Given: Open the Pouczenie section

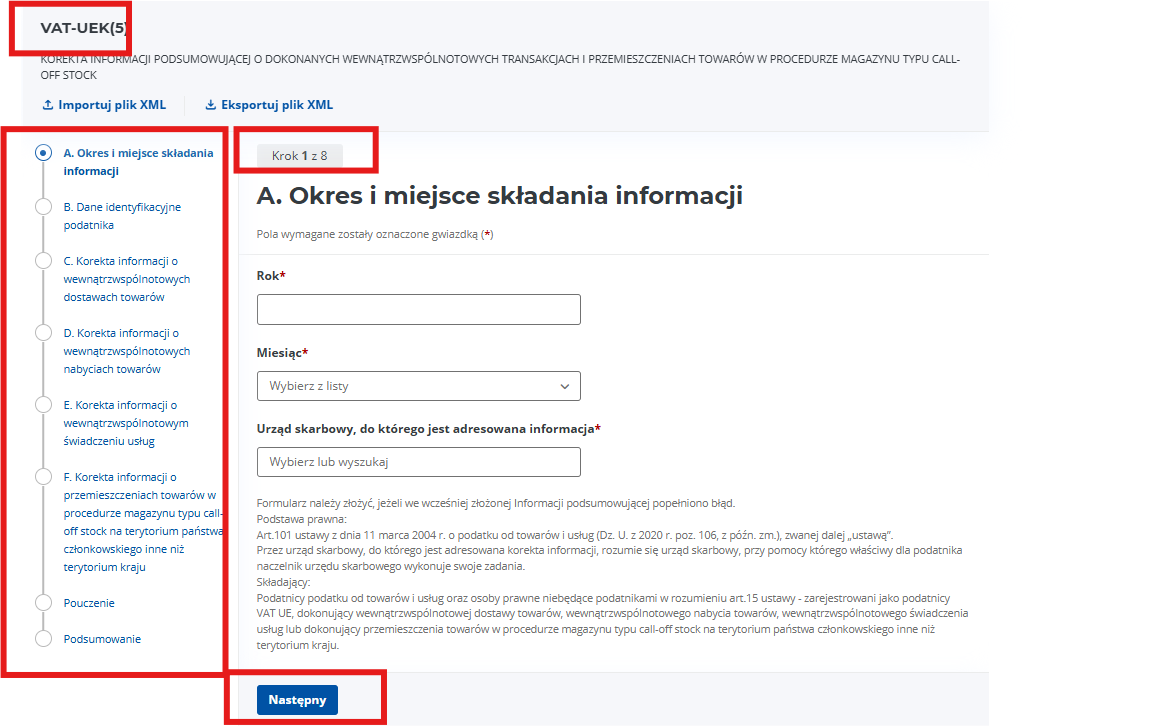Looking at the screenshot, I should click(x=89, y=603).
